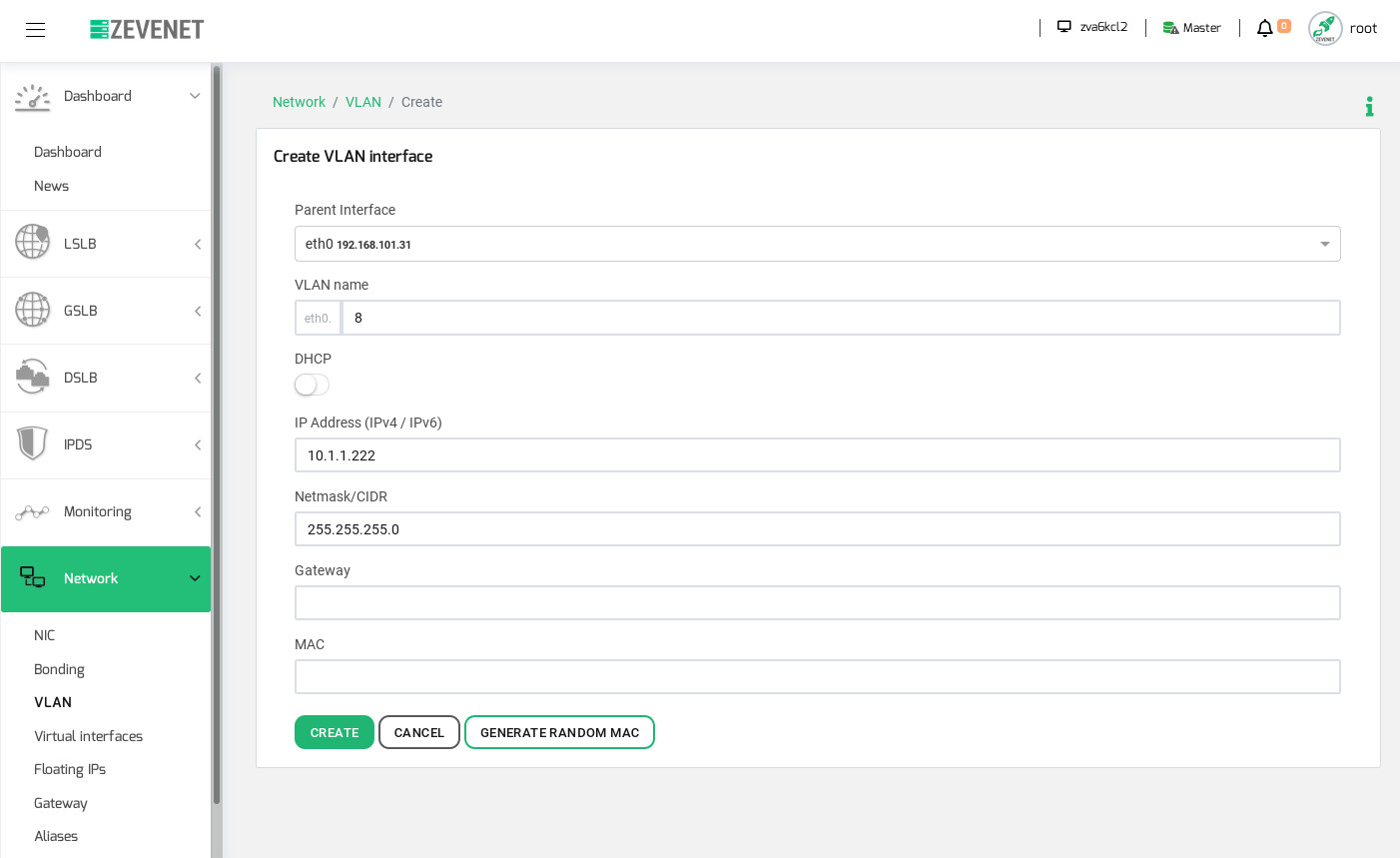Open the Dashboard submenu item

[x=68, y=152]
